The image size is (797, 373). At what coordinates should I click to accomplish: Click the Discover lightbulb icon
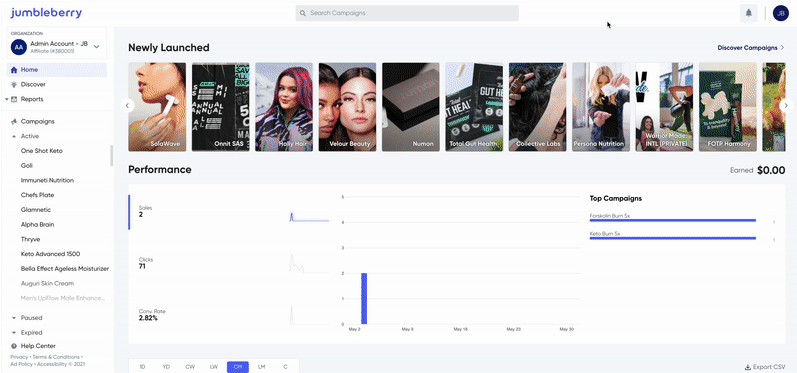pyautogui.click(x=14, y=84)
